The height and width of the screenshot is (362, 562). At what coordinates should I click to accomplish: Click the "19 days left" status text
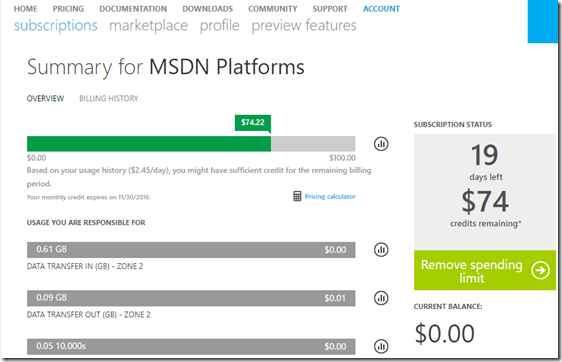coord(485,162)
